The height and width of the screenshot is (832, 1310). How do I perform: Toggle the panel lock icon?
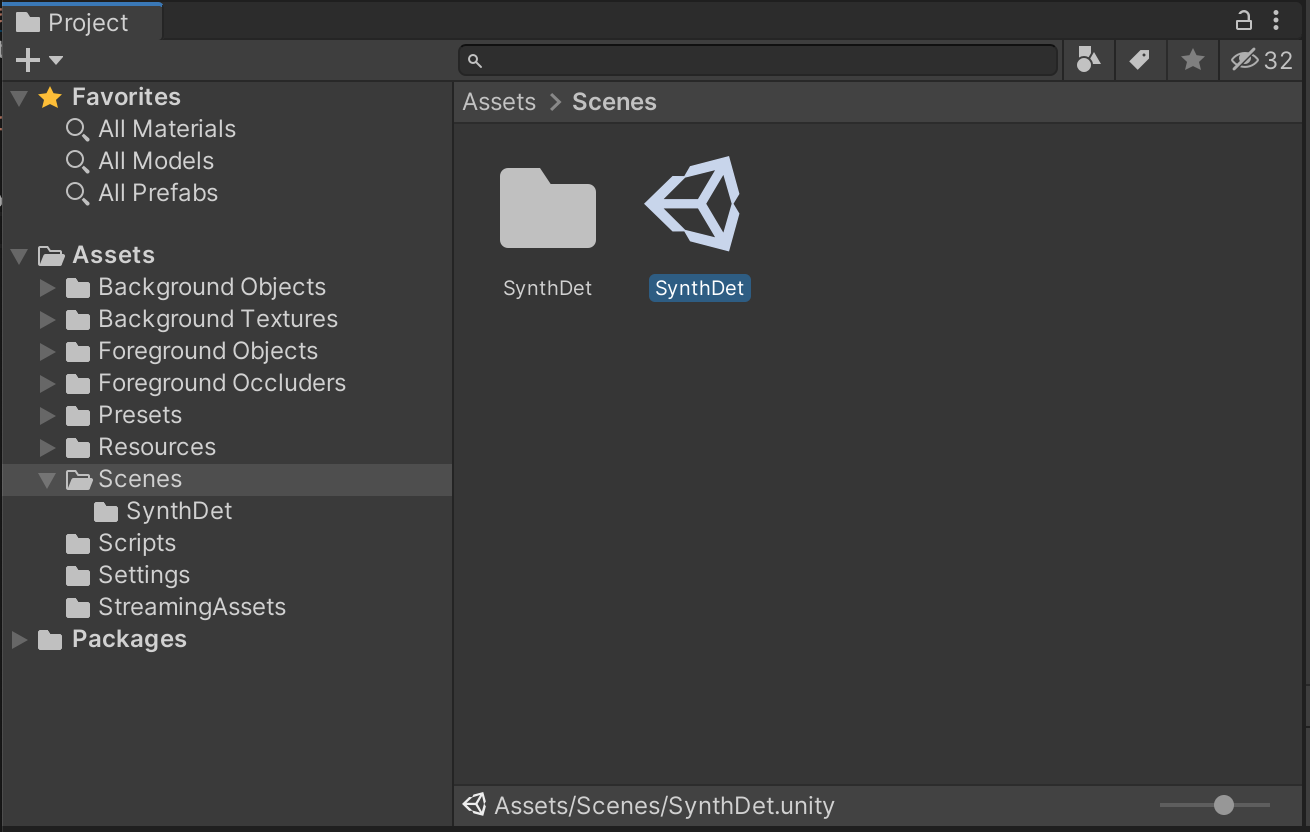pos(1244,20)
